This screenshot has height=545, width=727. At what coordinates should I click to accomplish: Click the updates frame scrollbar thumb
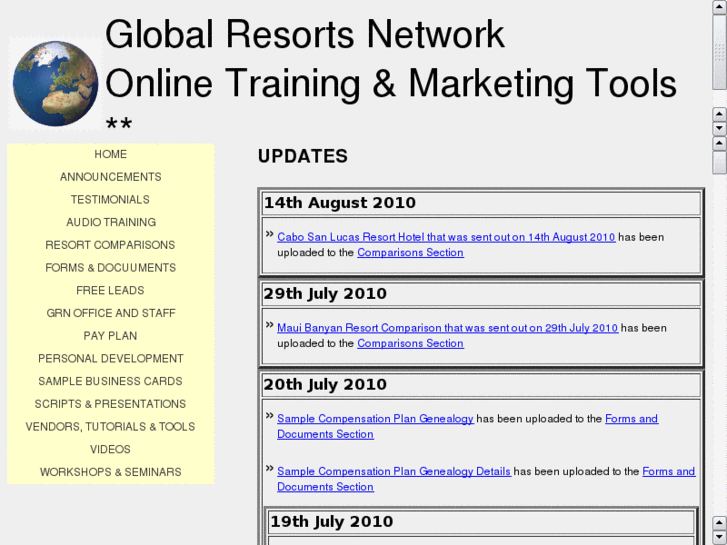pyautogui.click(x=720, y=162)
